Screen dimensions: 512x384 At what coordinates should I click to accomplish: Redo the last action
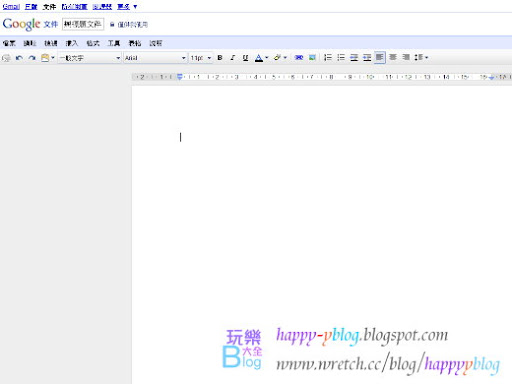32,58
